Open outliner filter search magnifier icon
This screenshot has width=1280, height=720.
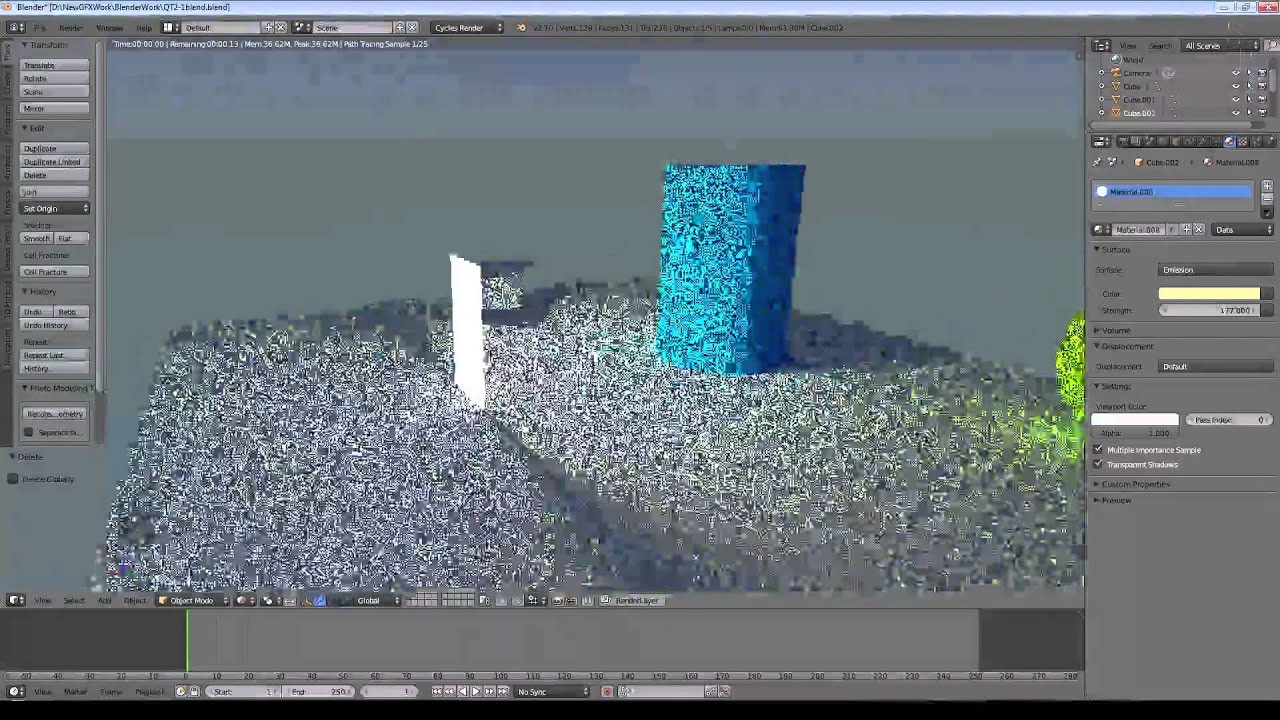(x=1271, y=45)
